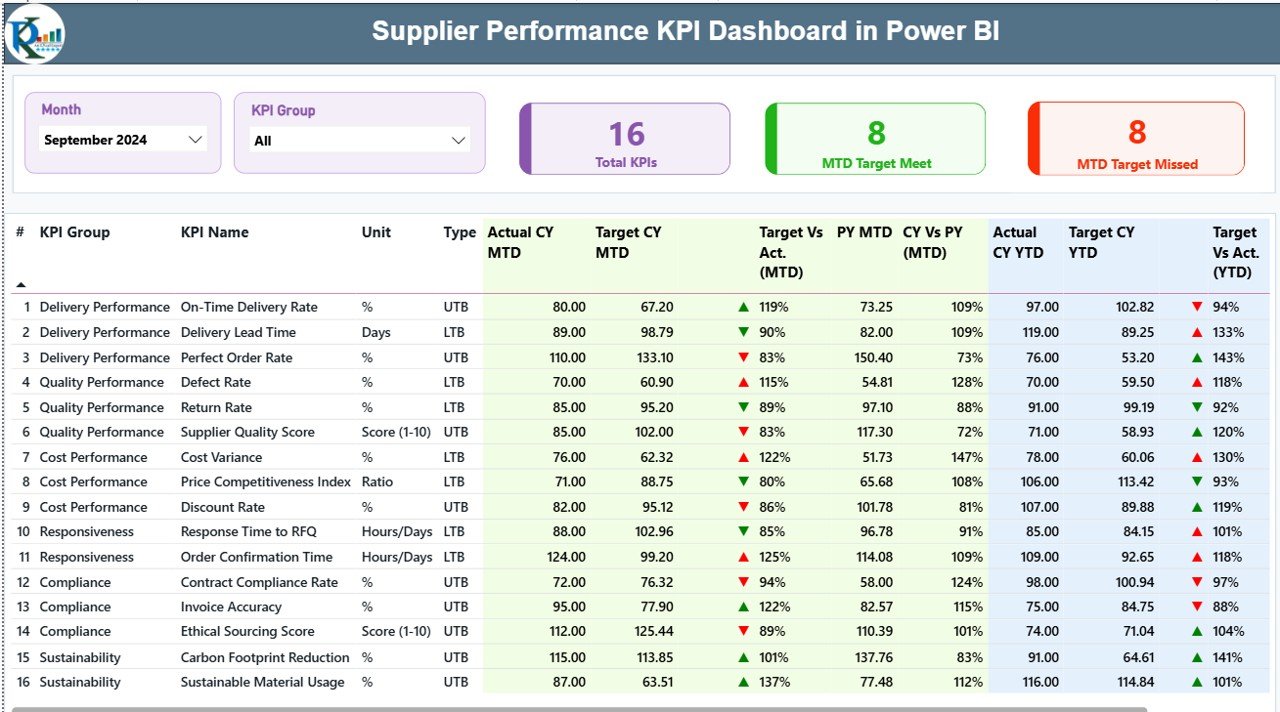
Task: Click green MTD arrow for On-Time Delivery Rate
Action: pyautogui.click(x=743, y=307)
